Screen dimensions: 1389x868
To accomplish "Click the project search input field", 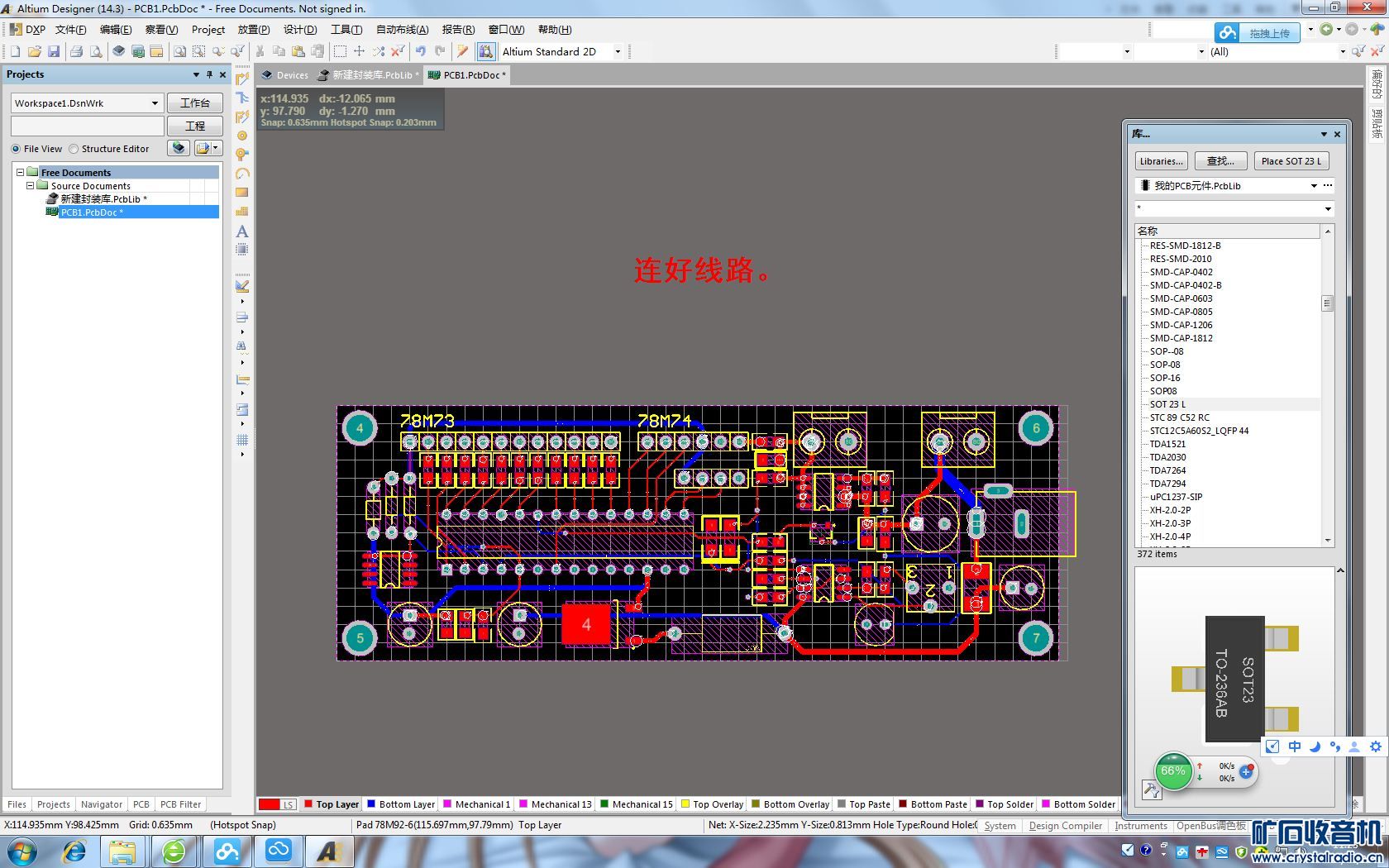I will (88, 126).
